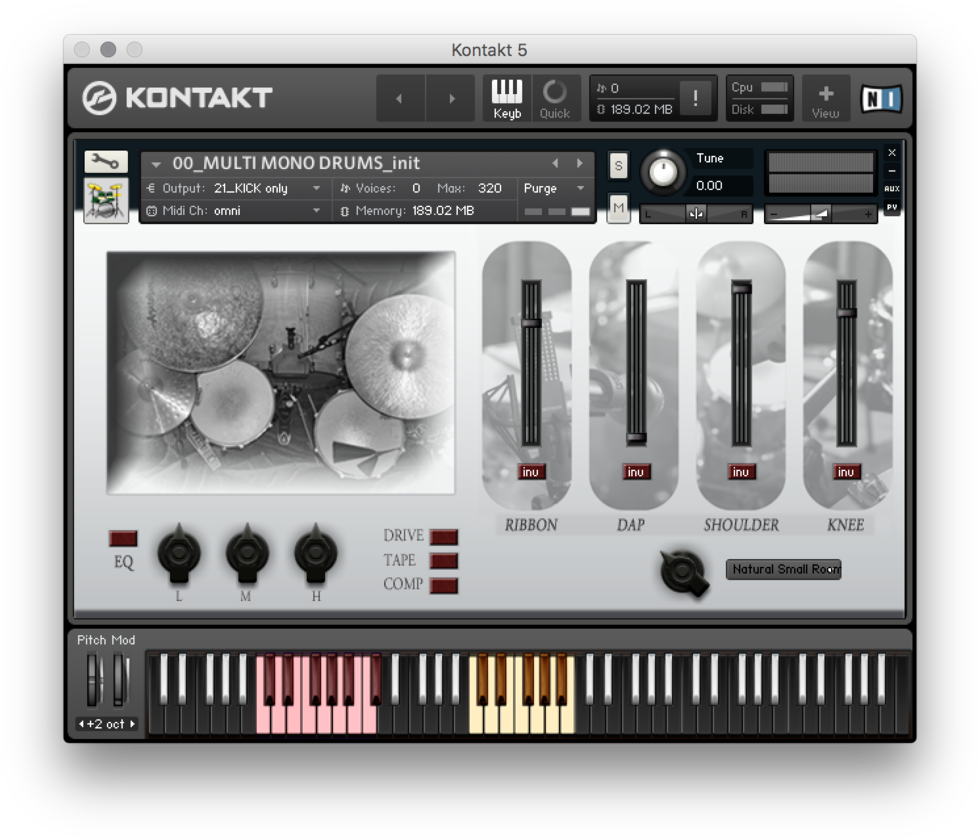Click the RIBBON mic label
The height and width of the screenshot is (840, 979).
(531, 525)
